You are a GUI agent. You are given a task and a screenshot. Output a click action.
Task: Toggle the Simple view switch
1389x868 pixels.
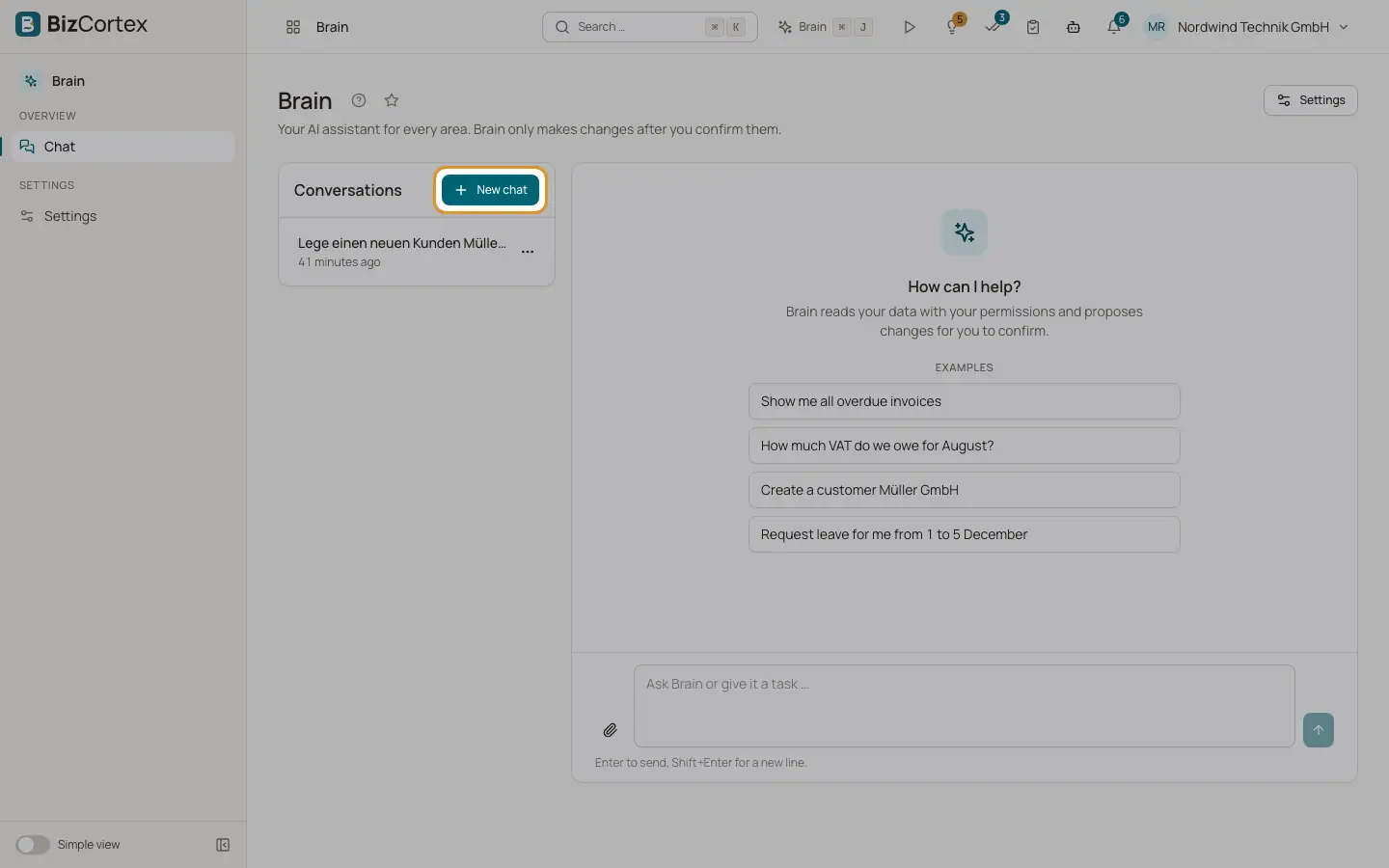pos(33,845)
